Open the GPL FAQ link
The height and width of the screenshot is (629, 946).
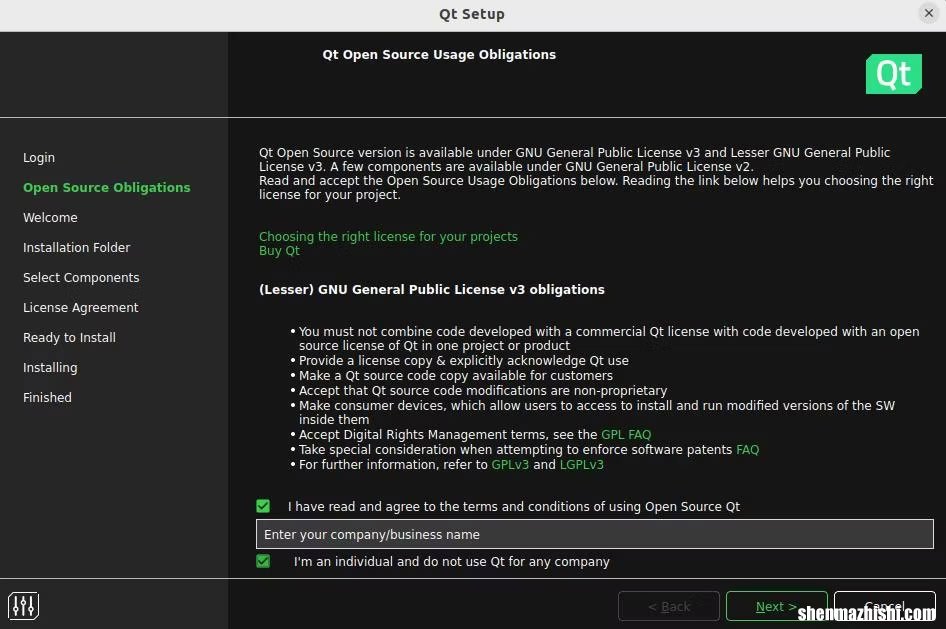(626, 435)
